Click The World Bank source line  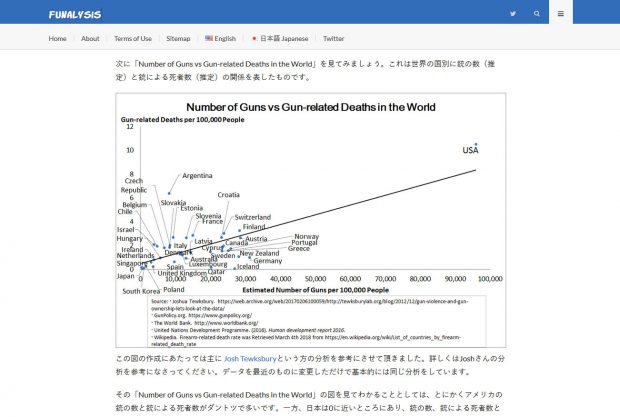pyautogui.click(x=205, y=323)
